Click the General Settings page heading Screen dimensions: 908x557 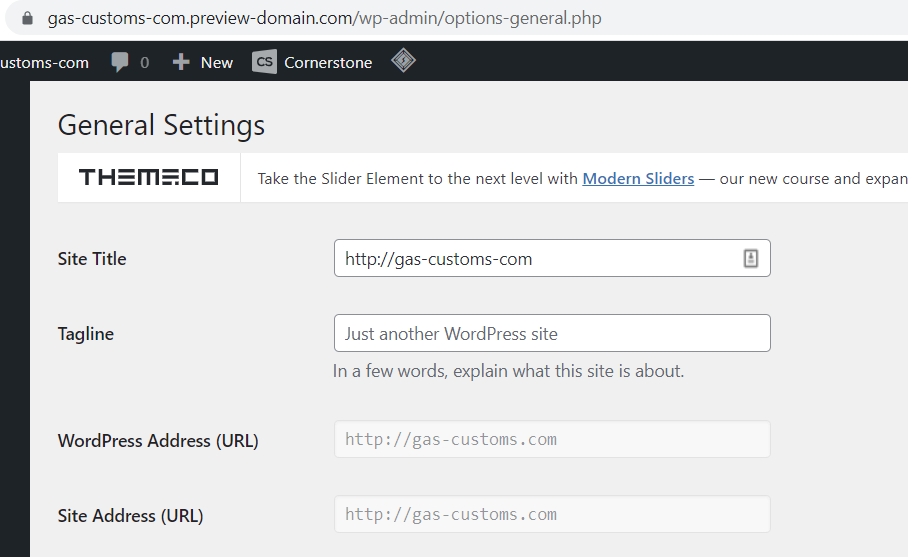pos(161,125)
